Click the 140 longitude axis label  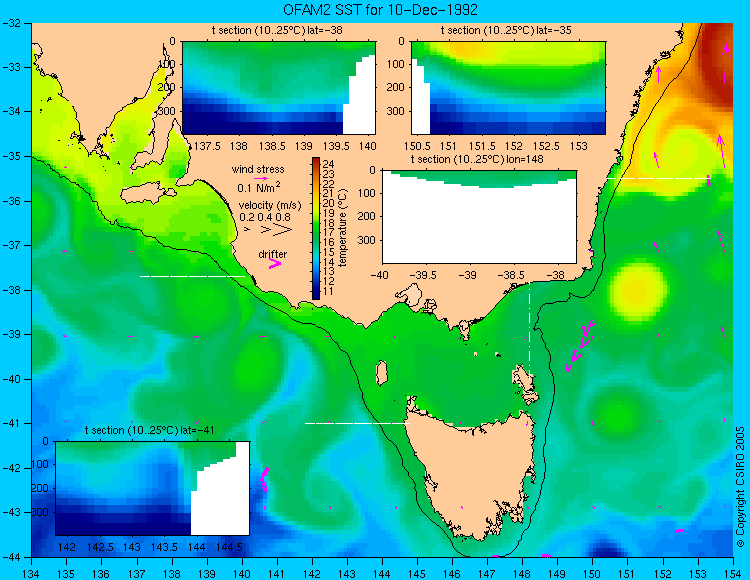coord(242,573)
